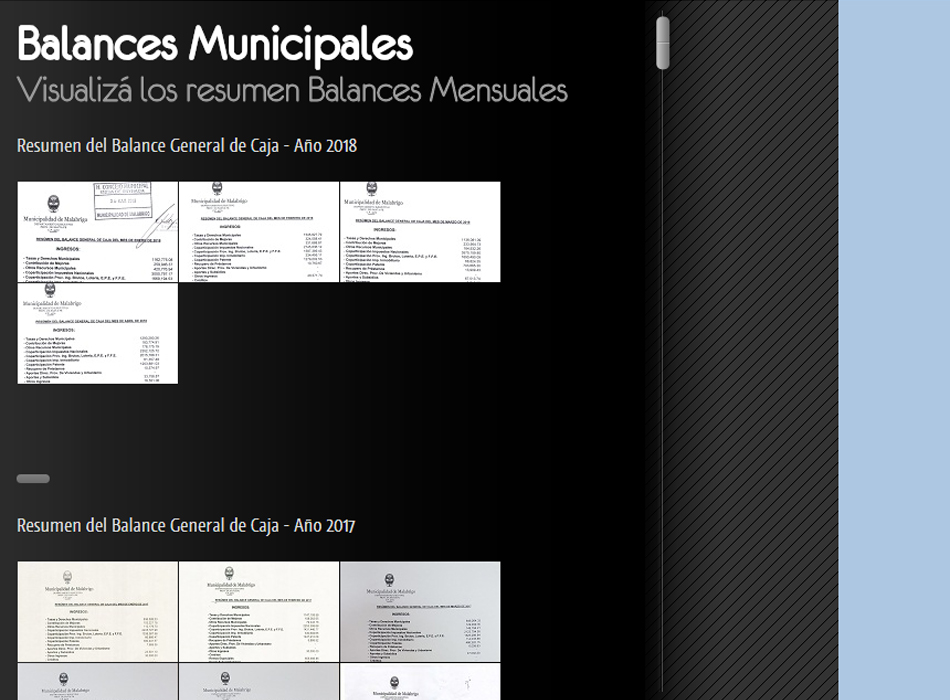Click the vertical scrollbar handle
The width and height of the screenshot is (950, 700).
pyautogui.click(x=663, y=43)
